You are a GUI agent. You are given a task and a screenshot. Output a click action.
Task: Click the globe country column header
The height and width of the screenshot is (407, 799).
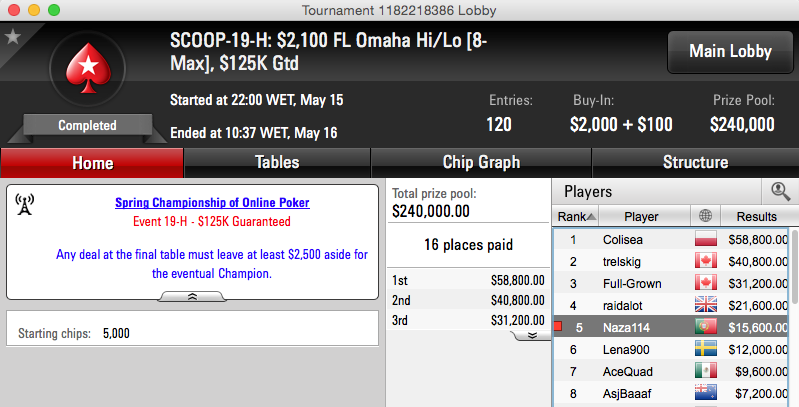click(706, 216)
